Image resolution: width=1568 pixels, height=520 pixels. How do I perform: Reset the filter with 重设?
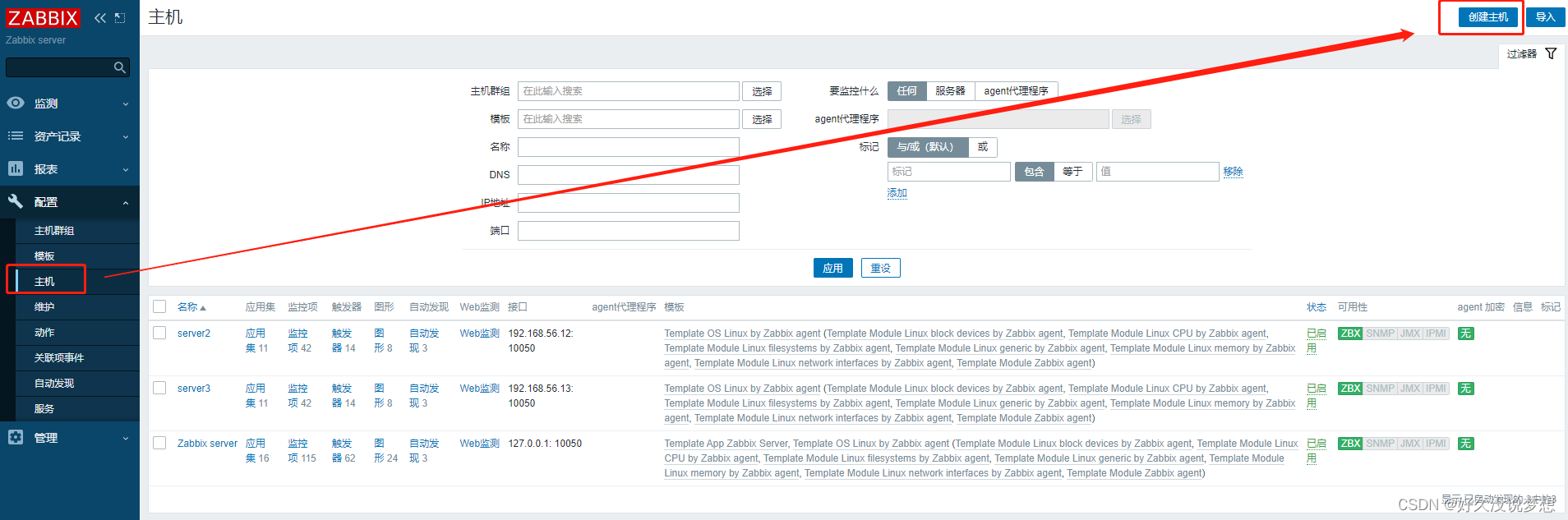tap(881, 268)
